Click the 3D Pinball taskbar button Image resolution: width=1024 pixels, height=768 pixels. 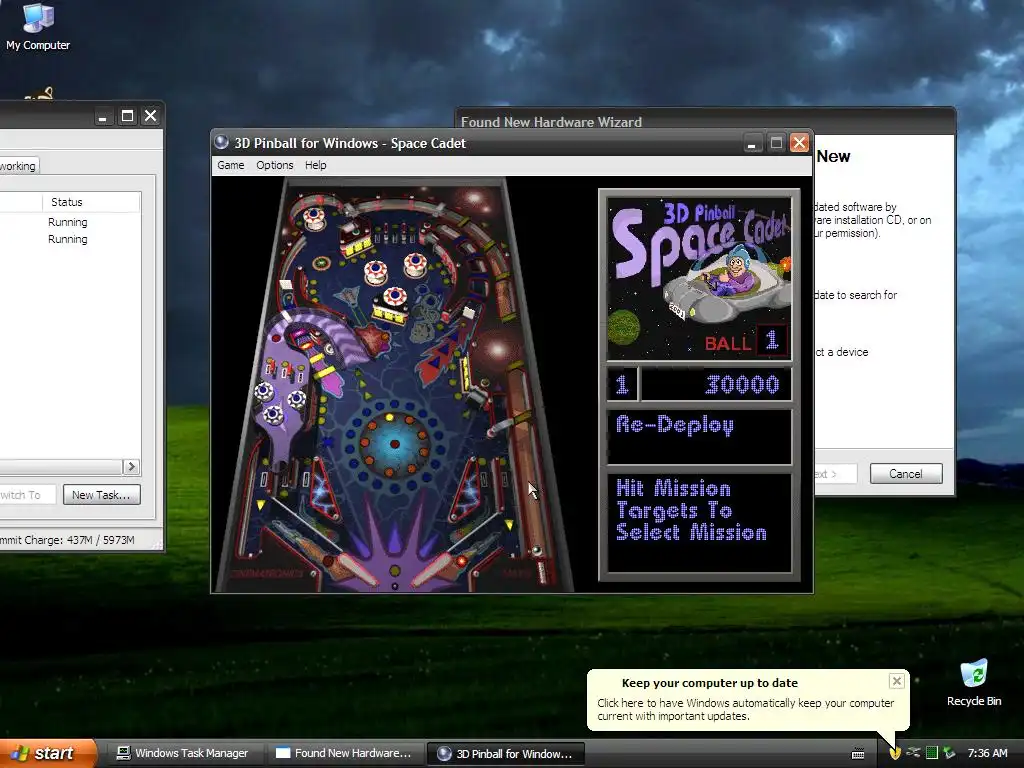click(x=505, y=754)
